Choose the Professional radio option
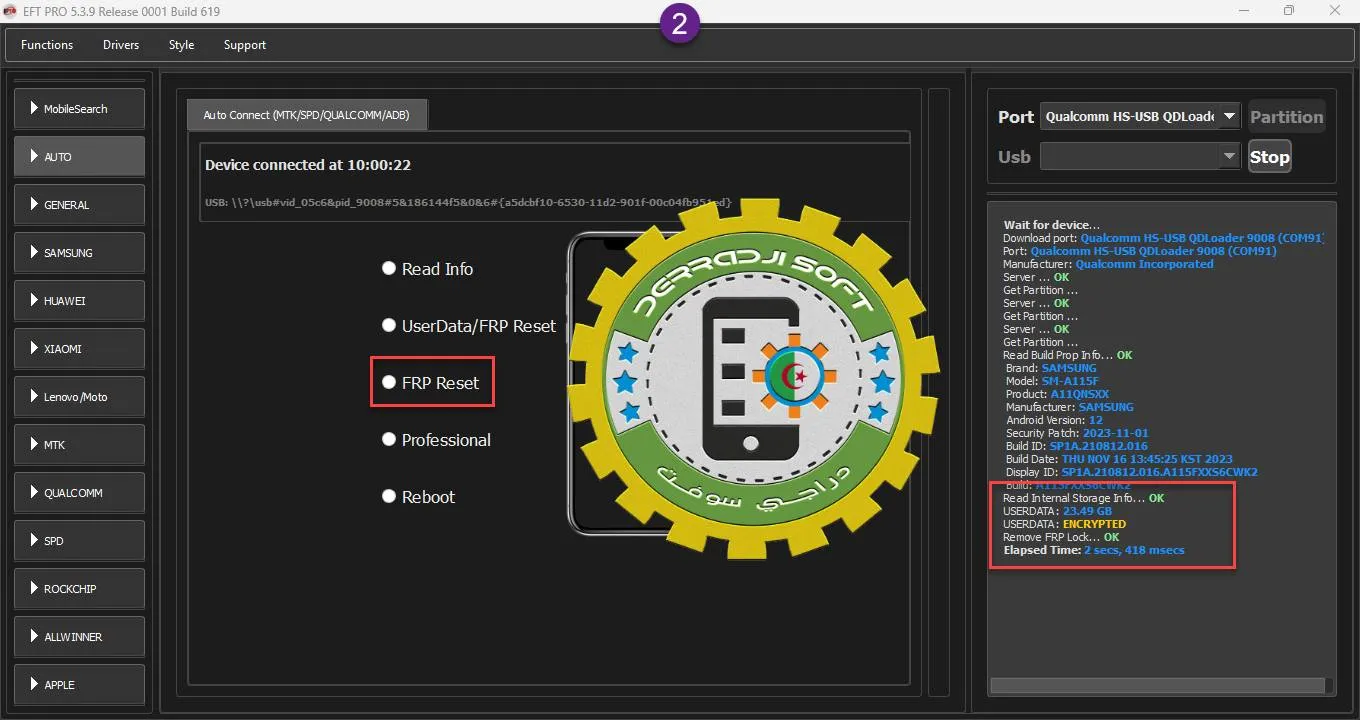Screen dimensions: 1360x720 click(x=389, y=440)
